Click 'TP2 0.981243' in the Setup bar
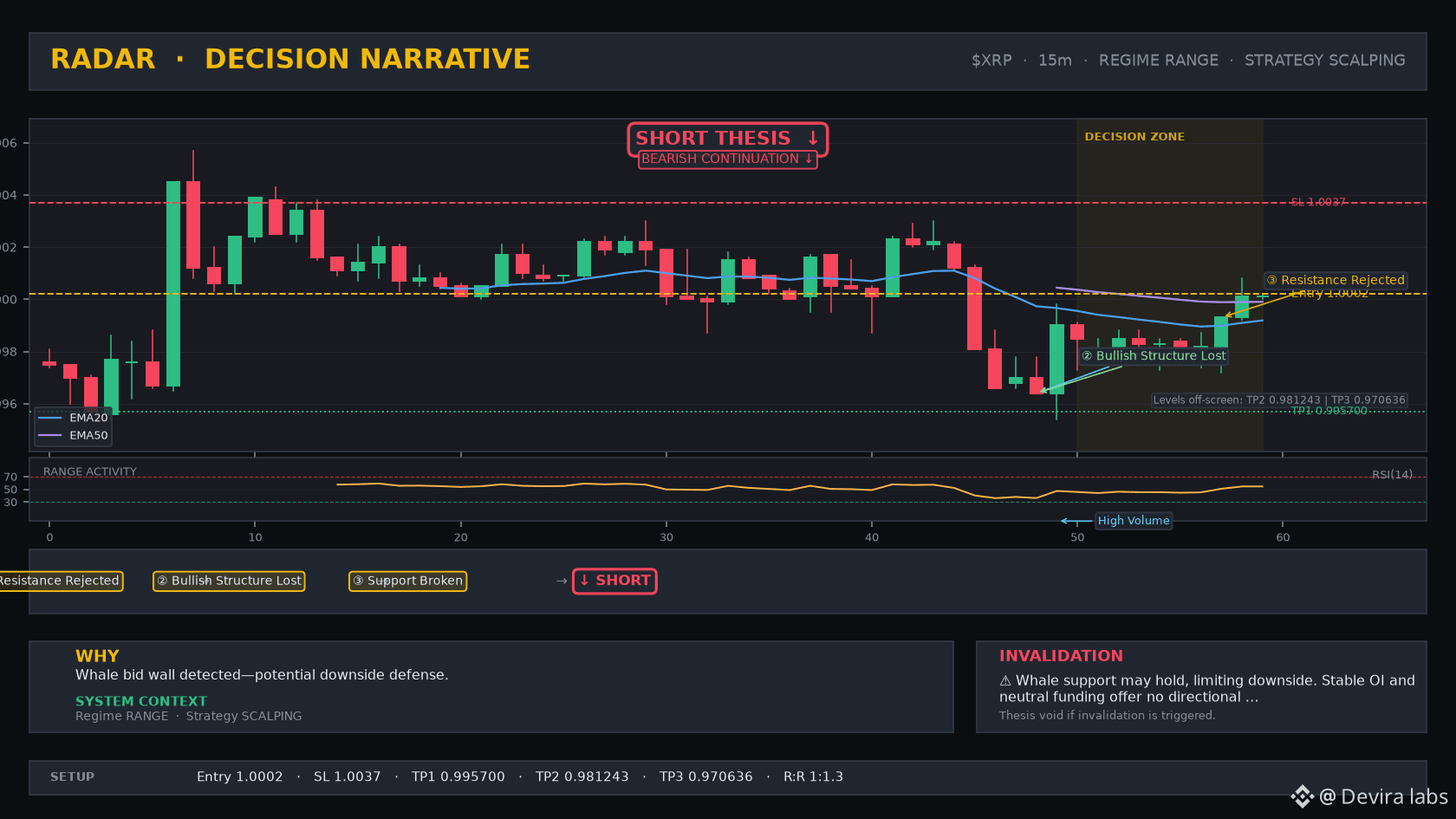 tap(582, 777)
